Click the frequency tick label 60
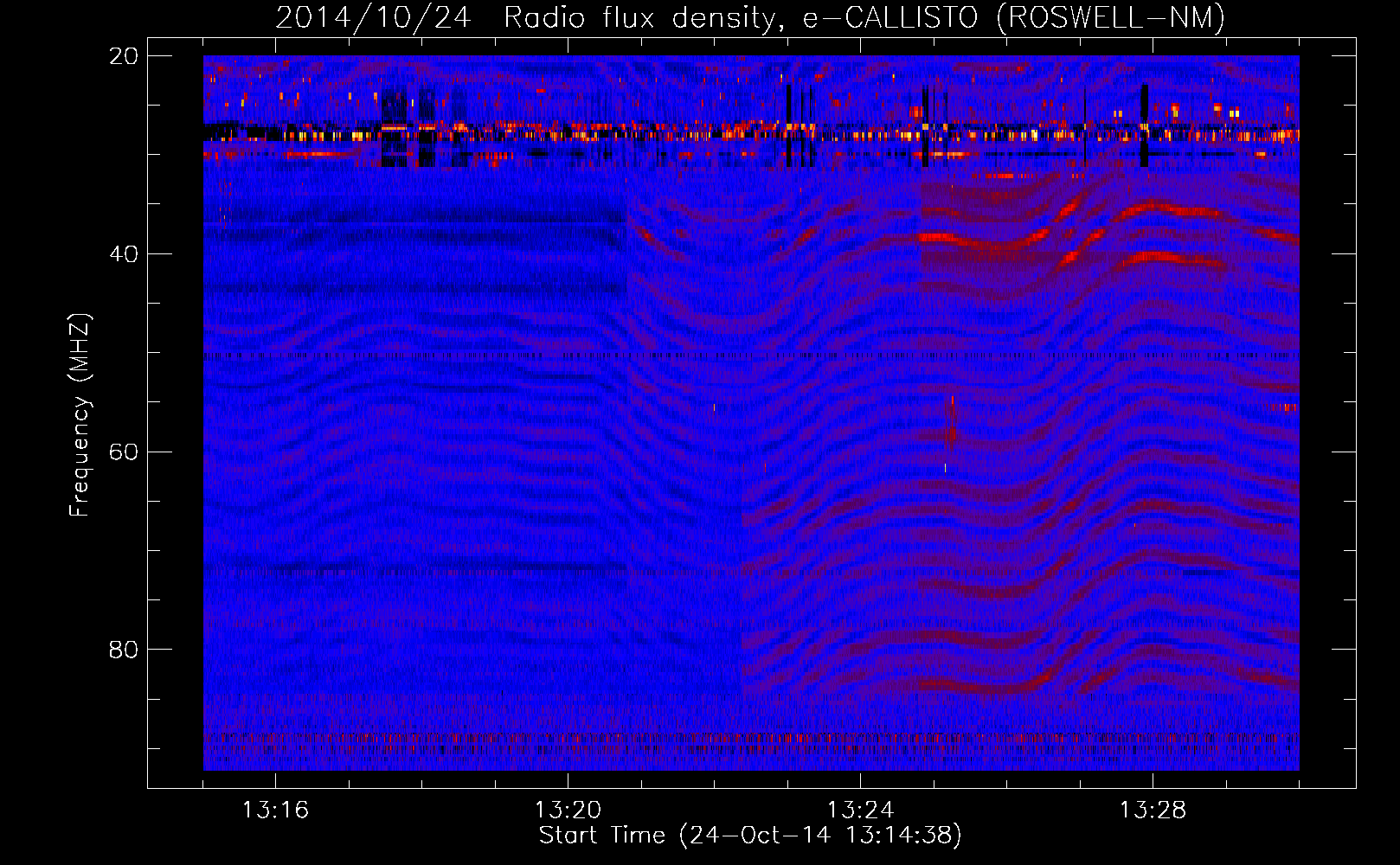 point(124,452)
